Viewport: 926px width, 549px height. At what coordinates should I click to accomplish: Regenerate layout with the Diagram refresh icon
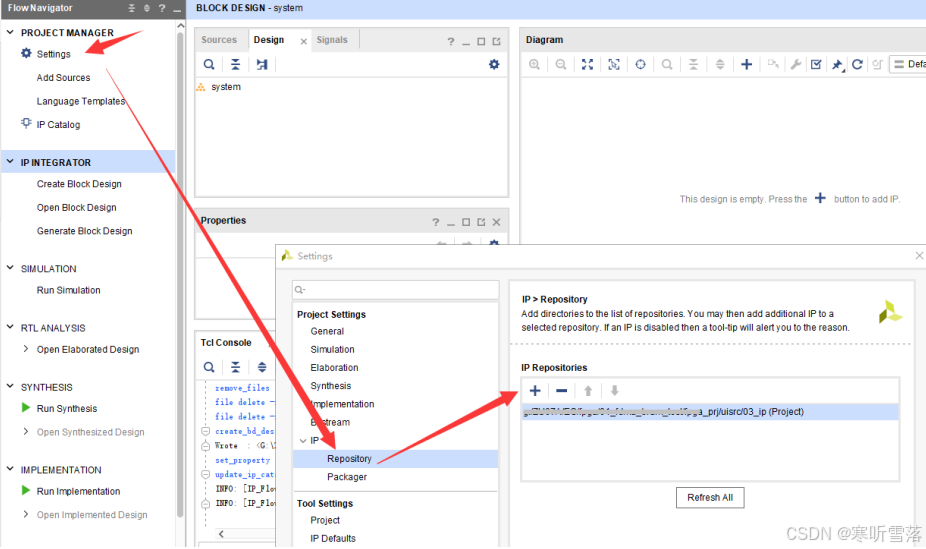tap(857, 64)
